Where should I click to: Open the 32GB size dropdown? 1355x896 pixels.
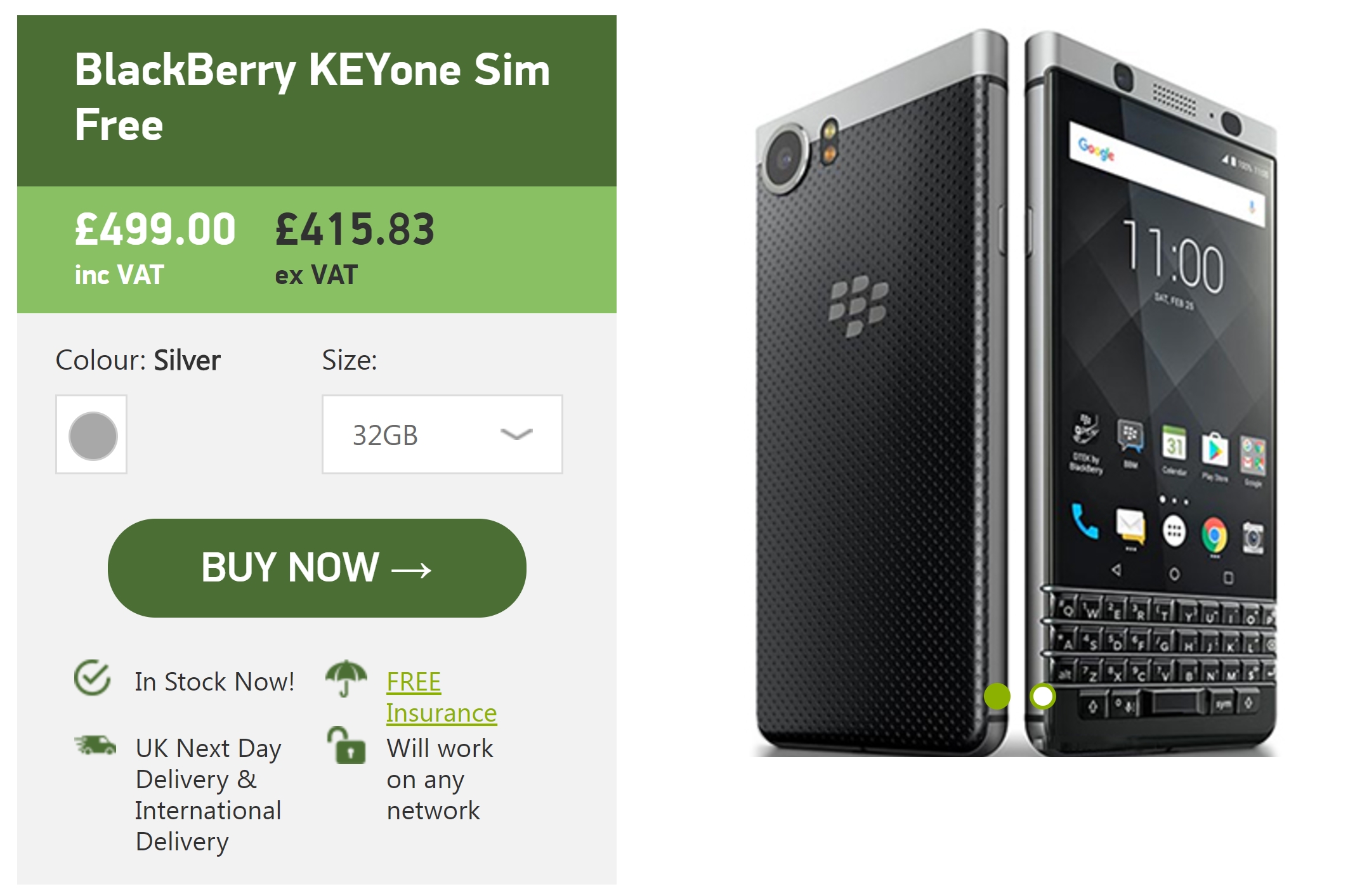click(x=442, y=434)
